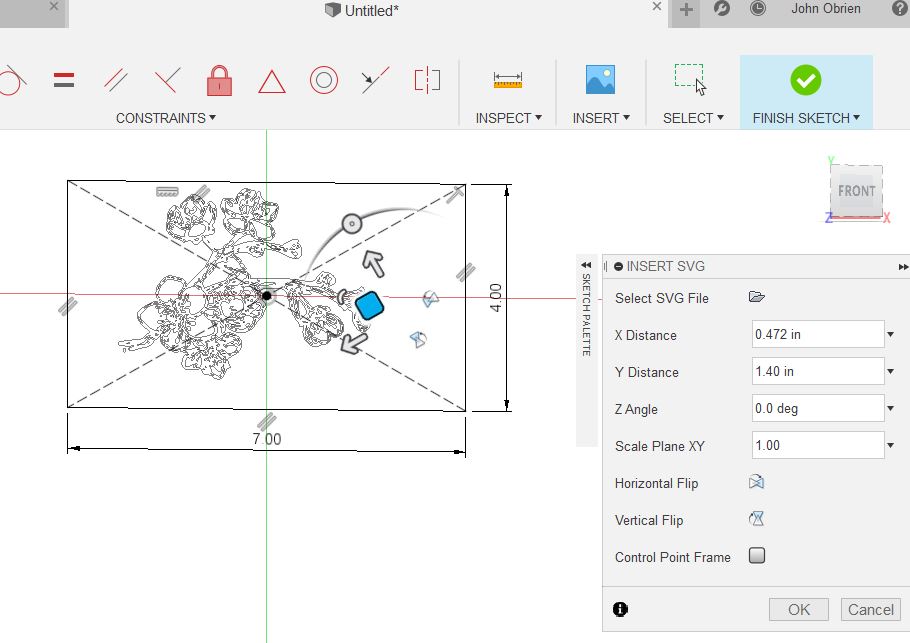This screenshot has height=643, width=910.
Task: Select the Collinear constraint icon
Action: coord(375,80)
